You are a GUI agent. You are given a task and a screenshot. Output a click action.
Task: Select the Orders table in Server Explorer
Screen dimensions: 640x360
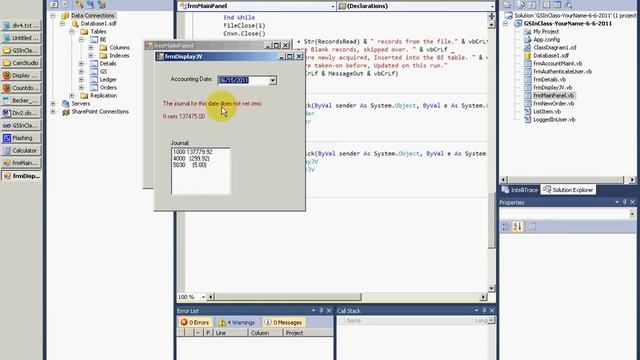108,87
